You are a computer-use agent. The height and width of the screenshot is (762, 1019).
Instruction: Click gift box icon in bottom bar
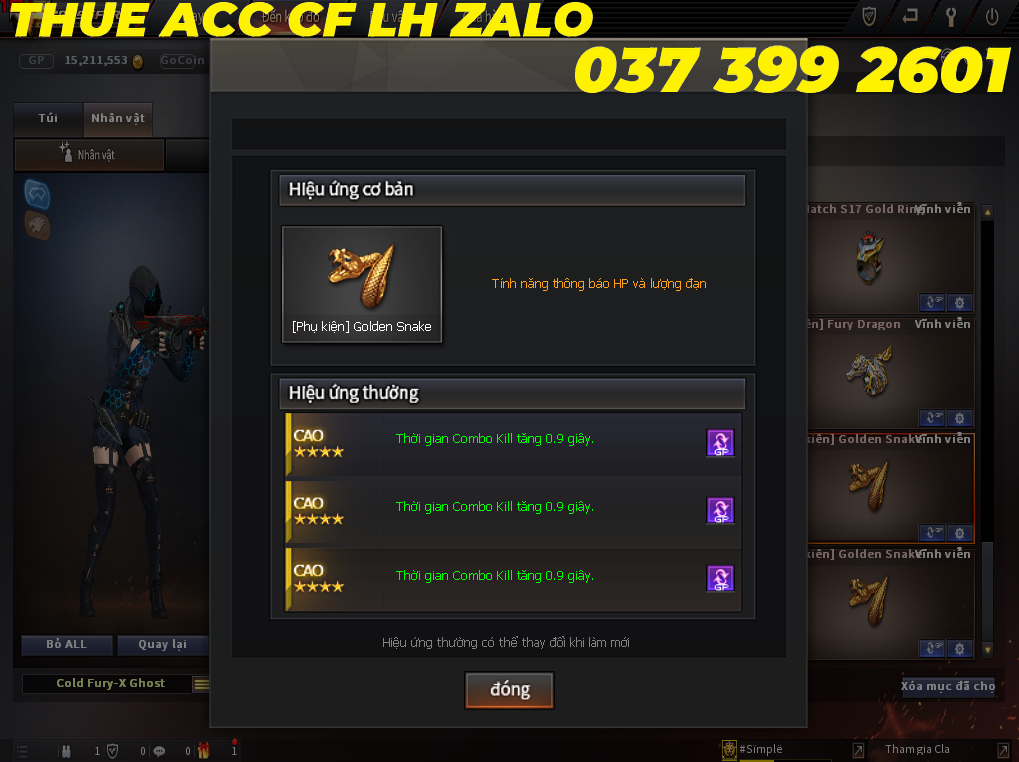tap(203, 751)
